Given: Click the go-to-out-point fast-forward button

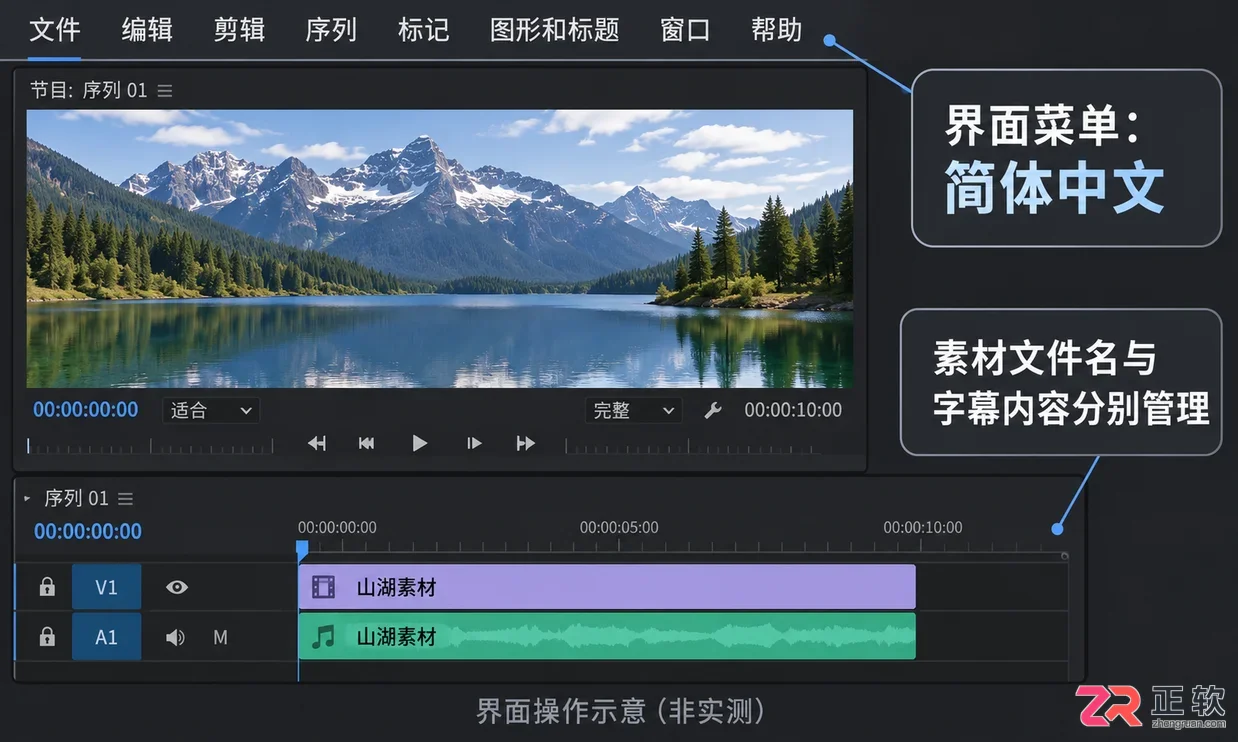Looking at the screenshot, I should pyautogui.click(x=525, y=443).
